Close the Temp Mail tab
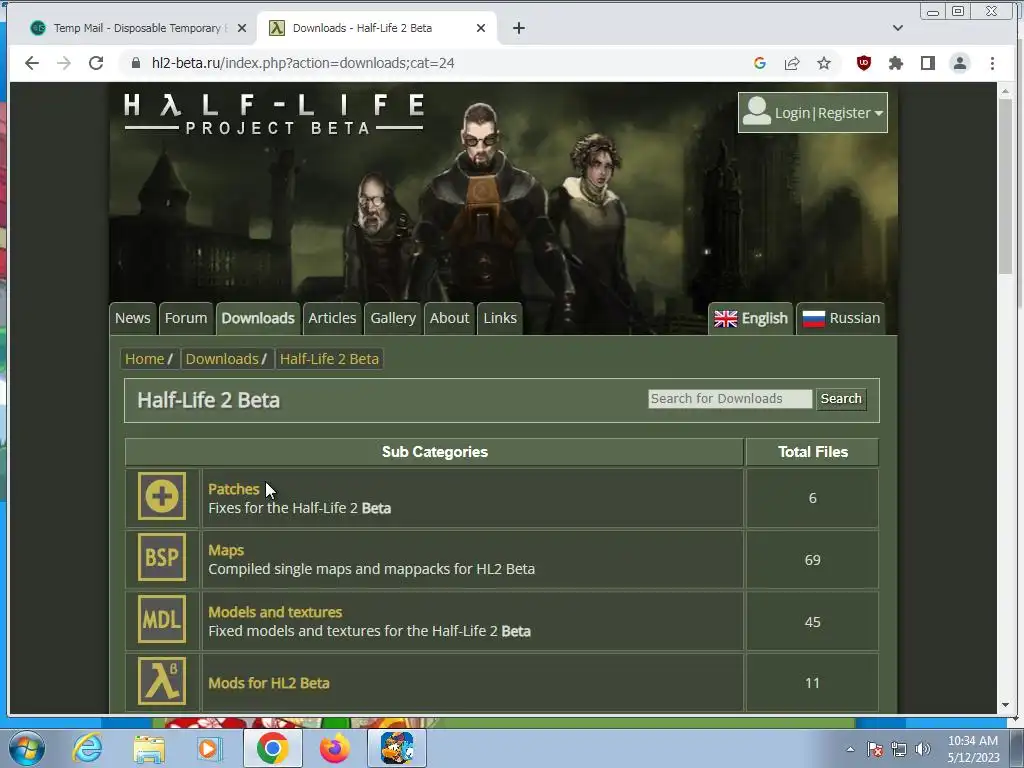The image size is (1024, 768). click(242, 28)
